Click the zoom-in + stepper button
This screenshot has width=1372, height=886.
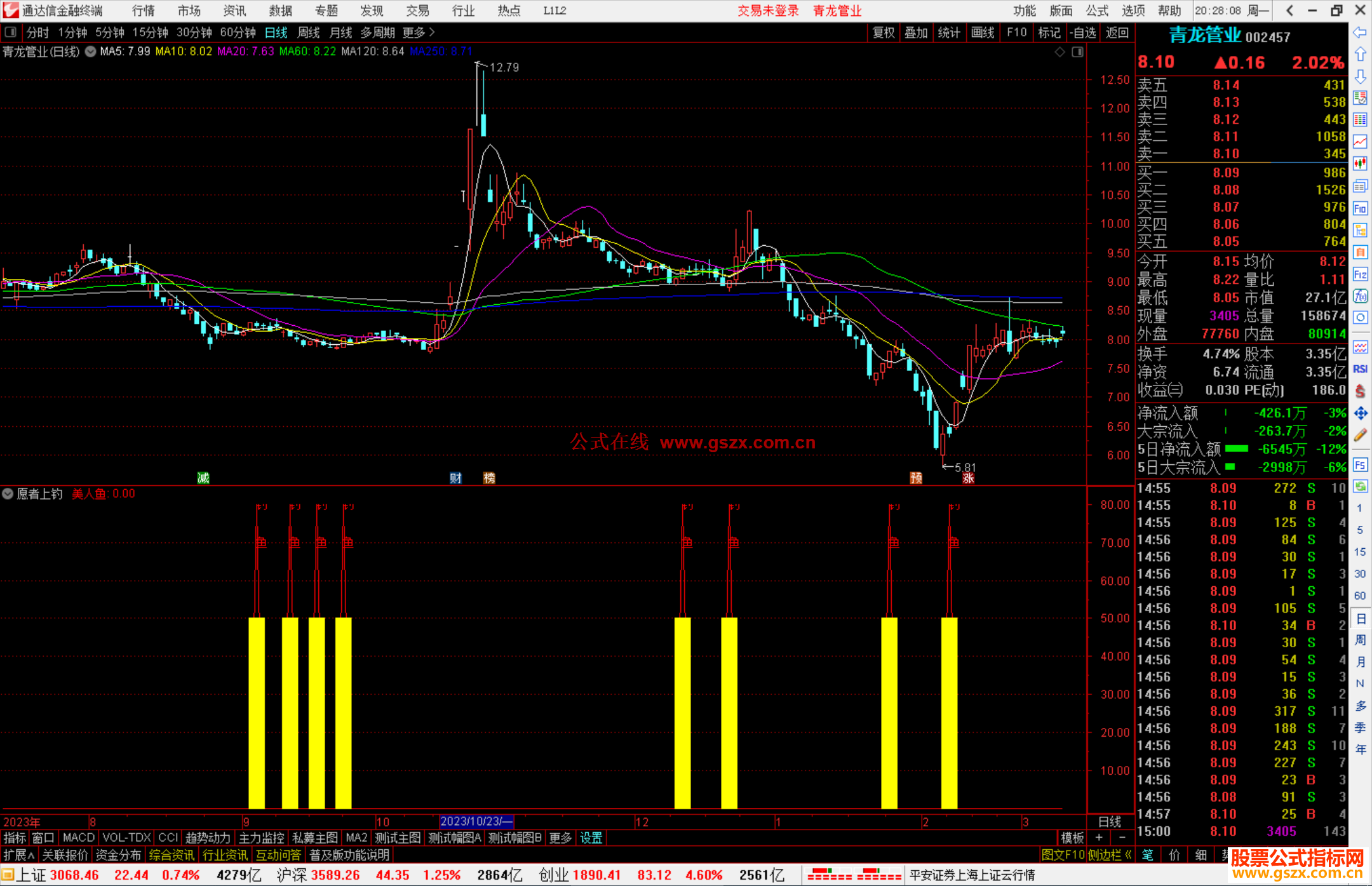tap(1099, 838)
